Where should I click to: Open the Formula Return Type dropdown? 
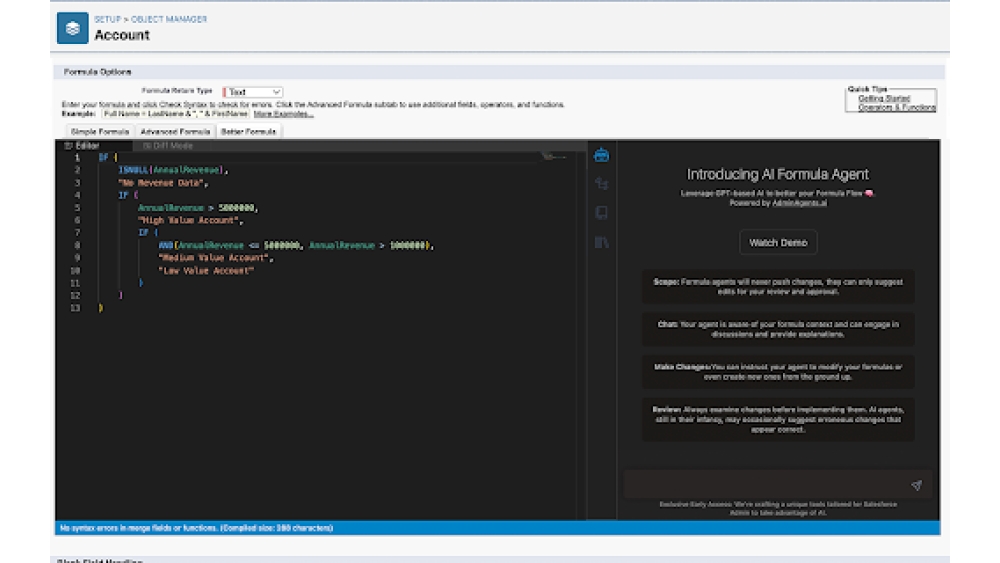[x=253, y=92]
